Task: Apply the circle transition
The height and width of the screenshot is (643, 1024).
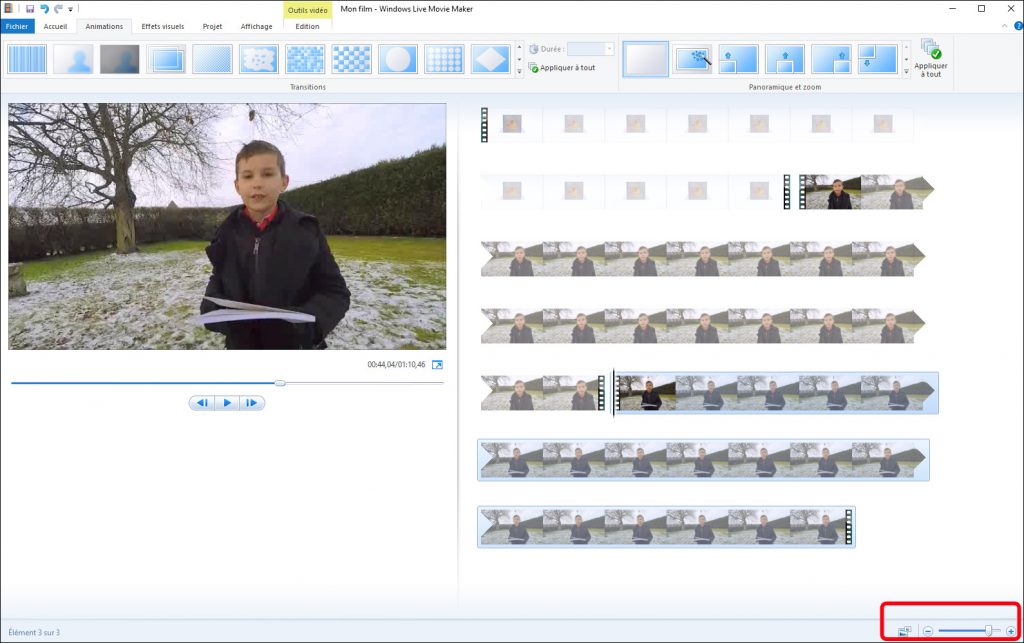Action: tap(398, 59)
